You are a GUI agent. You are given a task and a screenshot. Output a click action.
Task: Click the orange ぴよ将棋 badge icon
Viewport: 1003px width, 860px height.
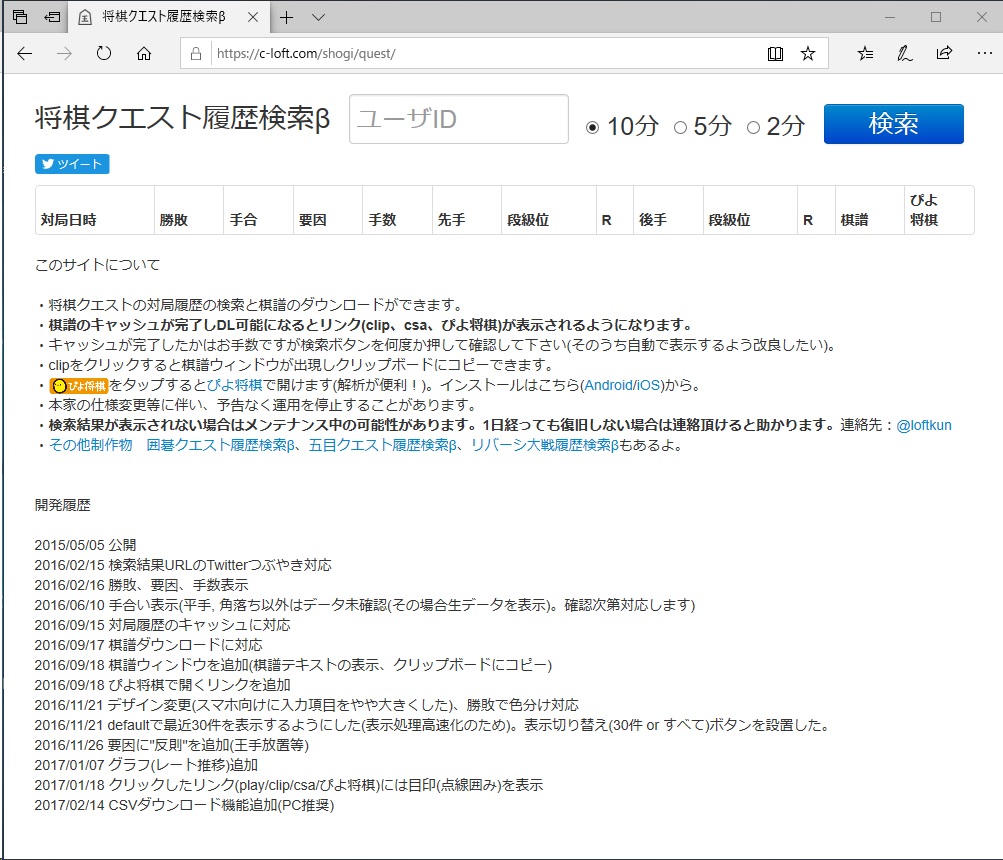tap(79, 386)
